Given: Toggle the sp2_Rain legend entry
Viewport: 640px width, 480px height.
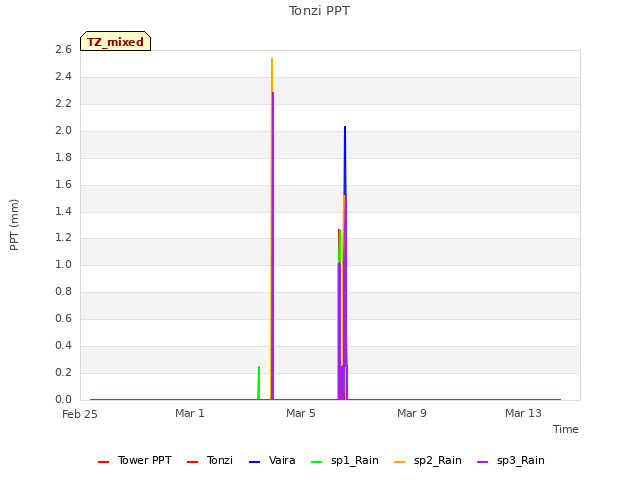Looking at the screenshot, I should click(428, 461).
